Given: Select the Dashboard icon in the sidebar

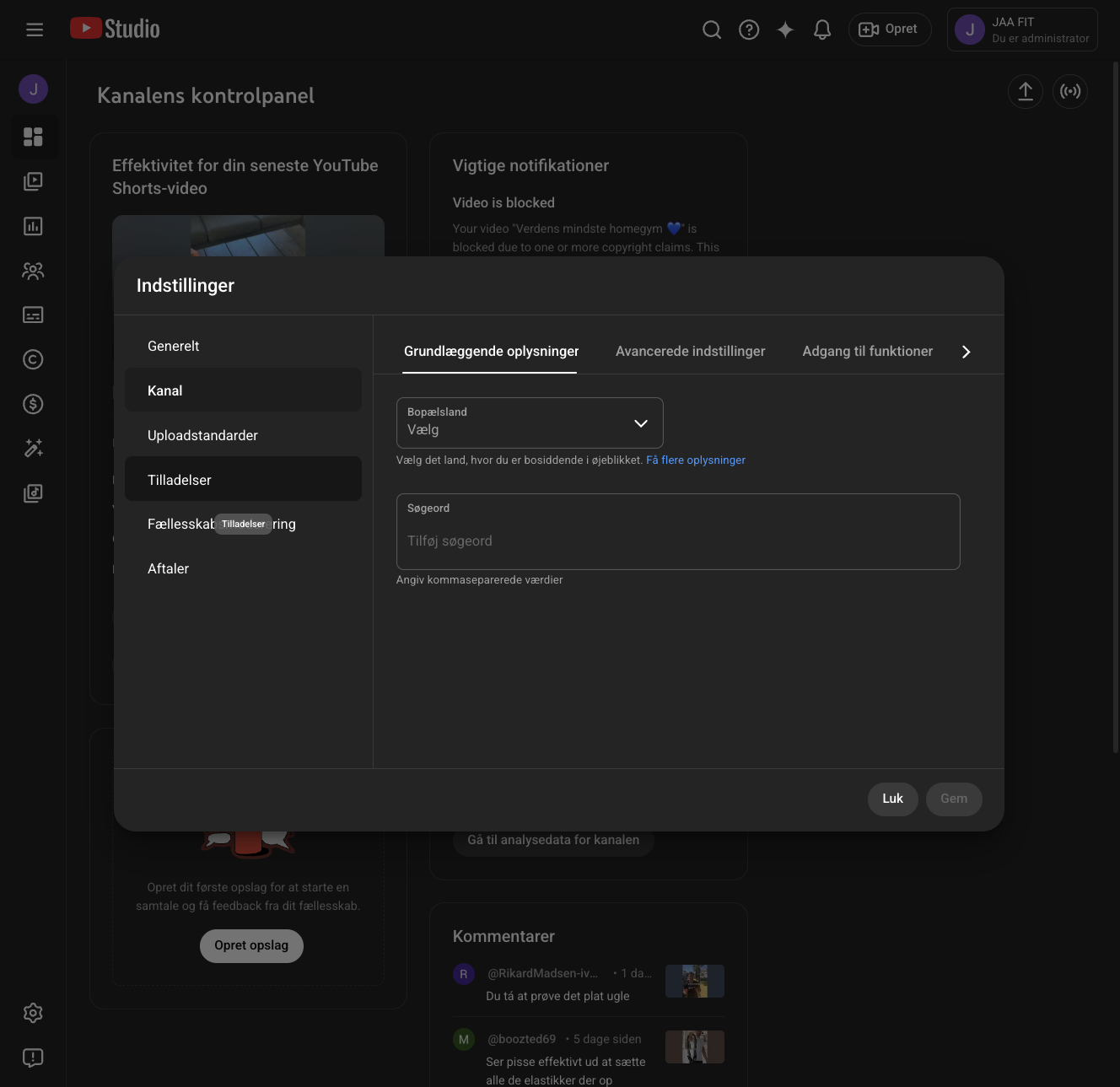Looking at the screenshot, I should point(33,137).
